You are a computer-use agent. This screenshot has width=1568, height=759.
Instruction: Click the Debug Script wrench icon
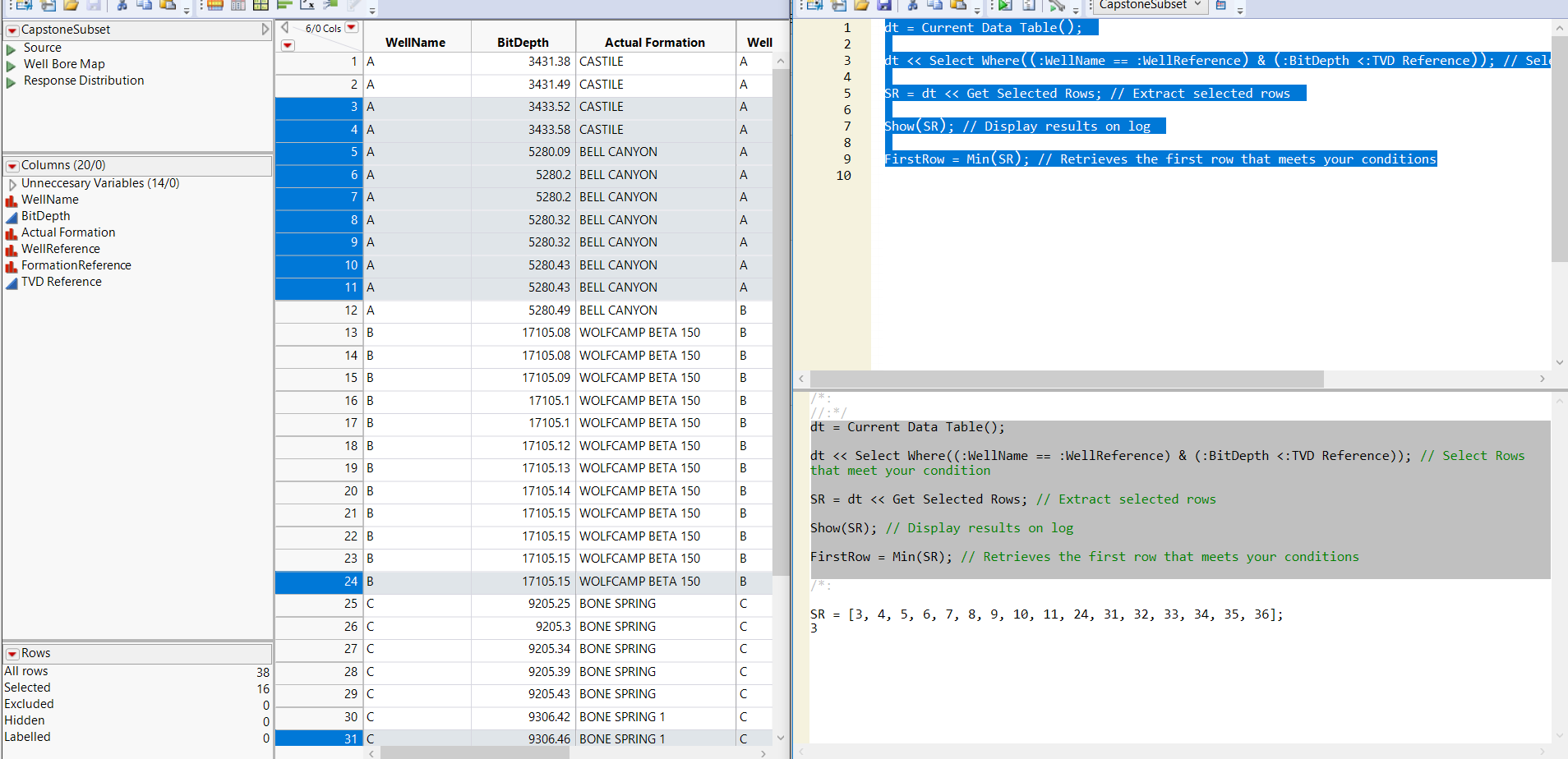(x=1057, y=5)
